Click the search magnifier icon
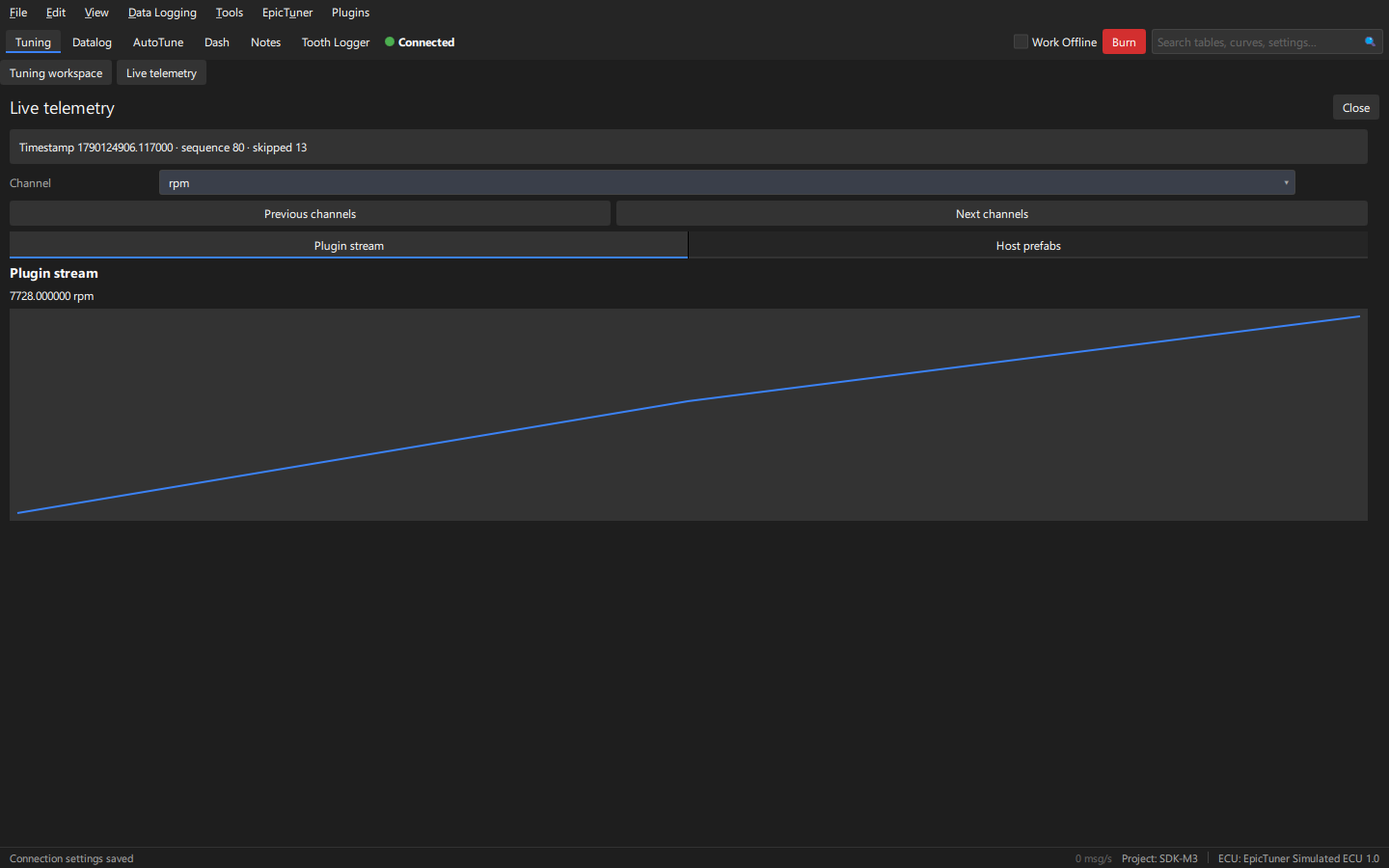The height and width of the screenshot is (868, 1389). click(x=1370, y=41)
